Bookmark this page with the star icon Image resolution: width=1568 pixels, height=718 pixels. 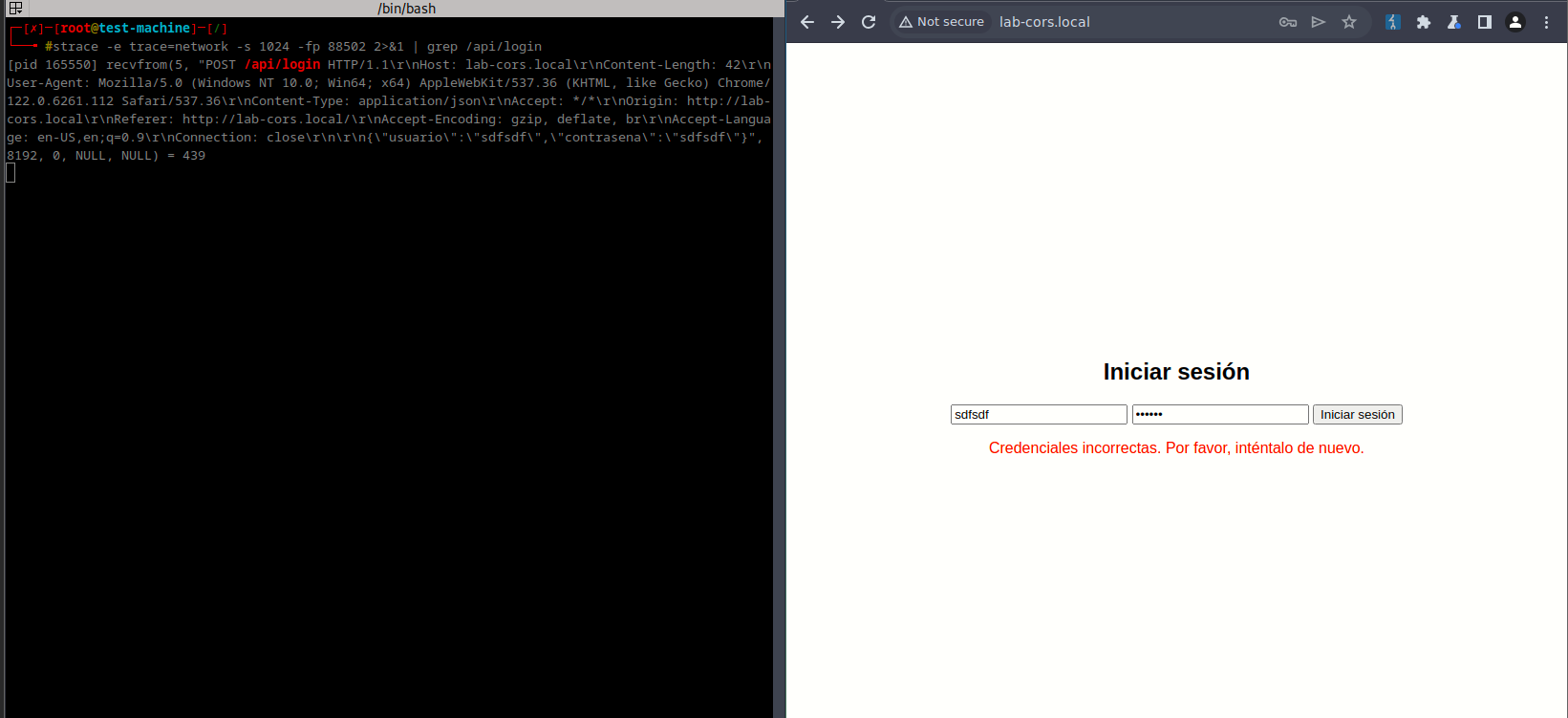coord(1349,22)
